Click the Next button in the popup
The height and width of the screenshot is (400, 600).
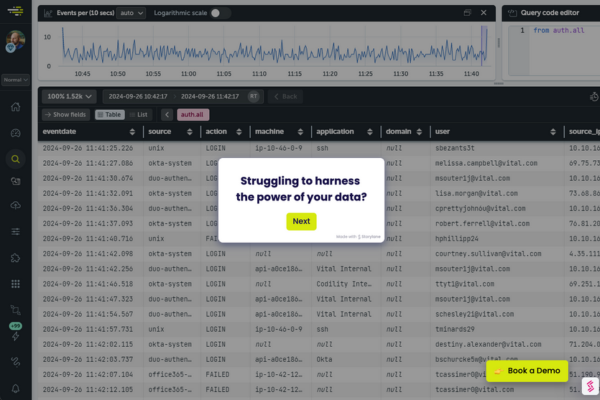pos(301,221)
